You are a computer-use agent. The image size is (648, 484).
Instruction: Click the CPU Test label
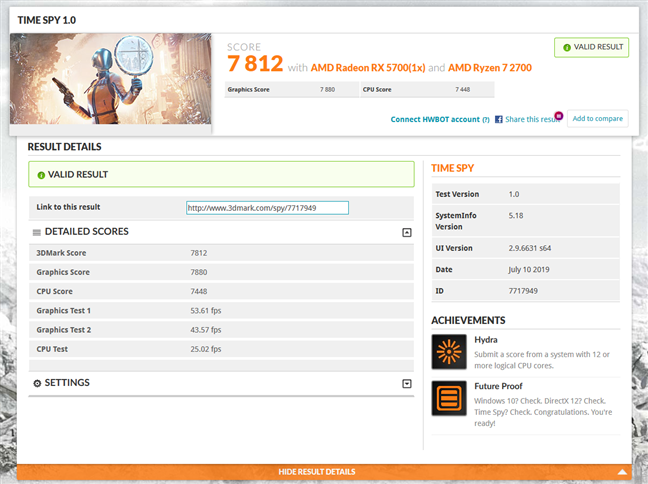[52, 349]
